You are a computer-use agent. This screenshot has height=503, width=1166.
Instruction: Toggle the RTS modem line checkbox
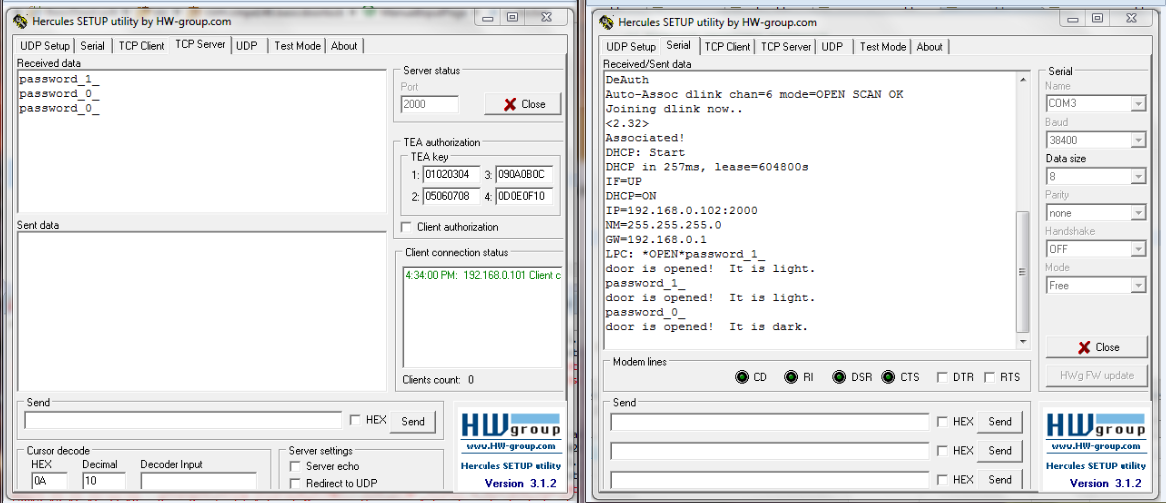coord(989,377)
